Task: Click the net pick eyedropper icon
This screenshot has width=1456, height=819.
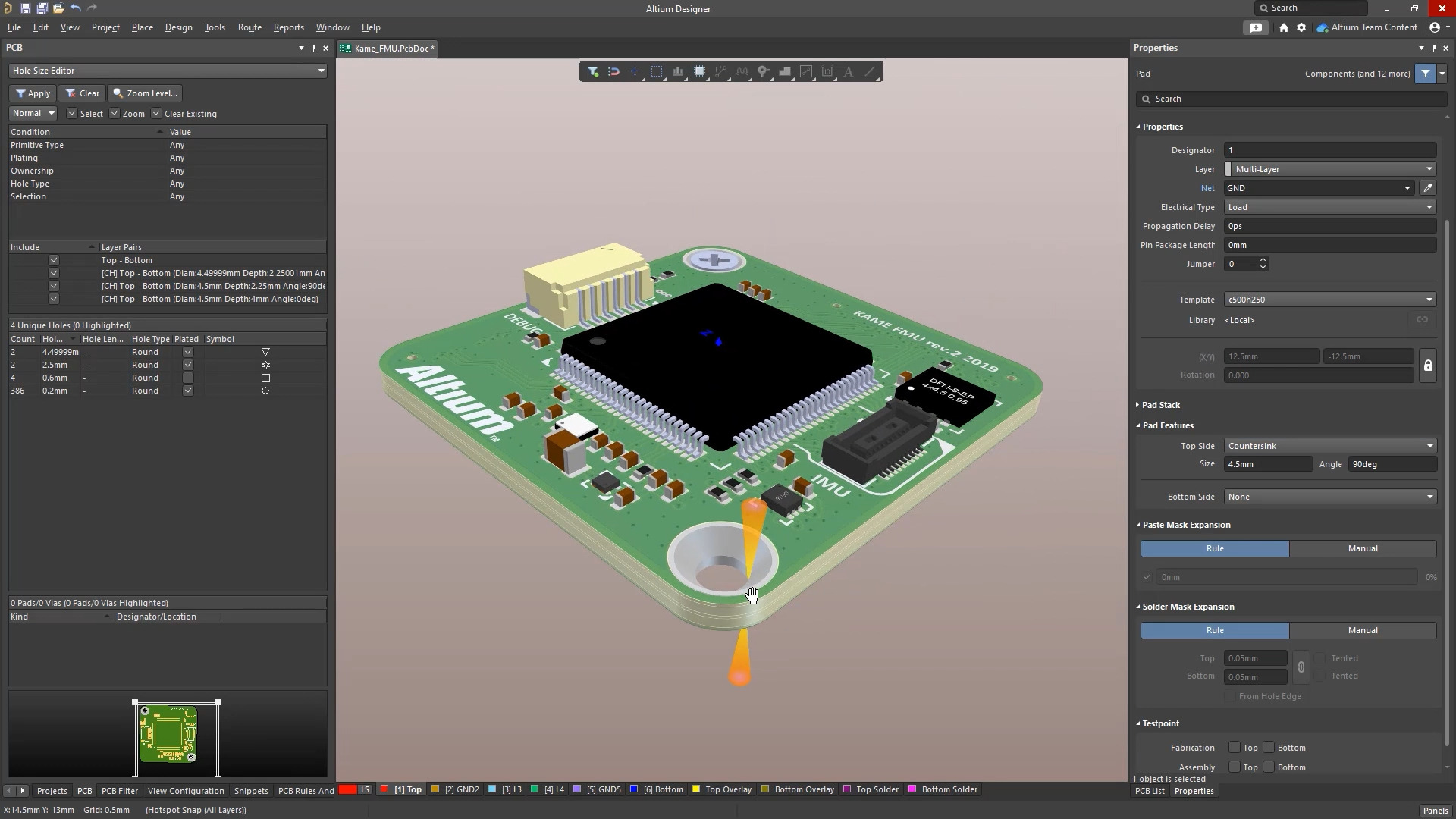Action: pyautogui.click(x=1428, y=188)
